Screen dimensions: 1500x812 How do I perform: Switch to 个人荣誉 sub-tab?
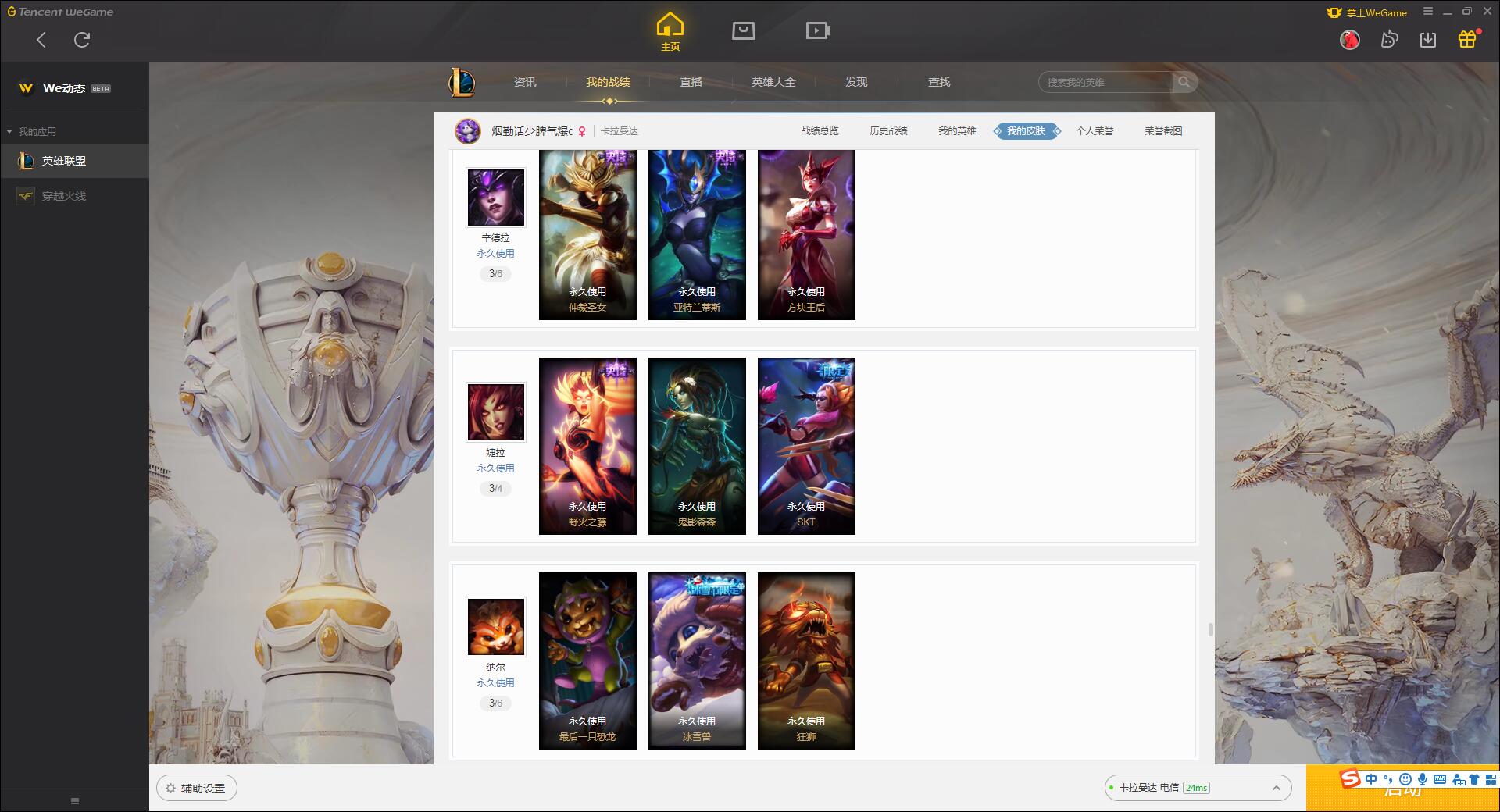click(x=1095, y=131)
